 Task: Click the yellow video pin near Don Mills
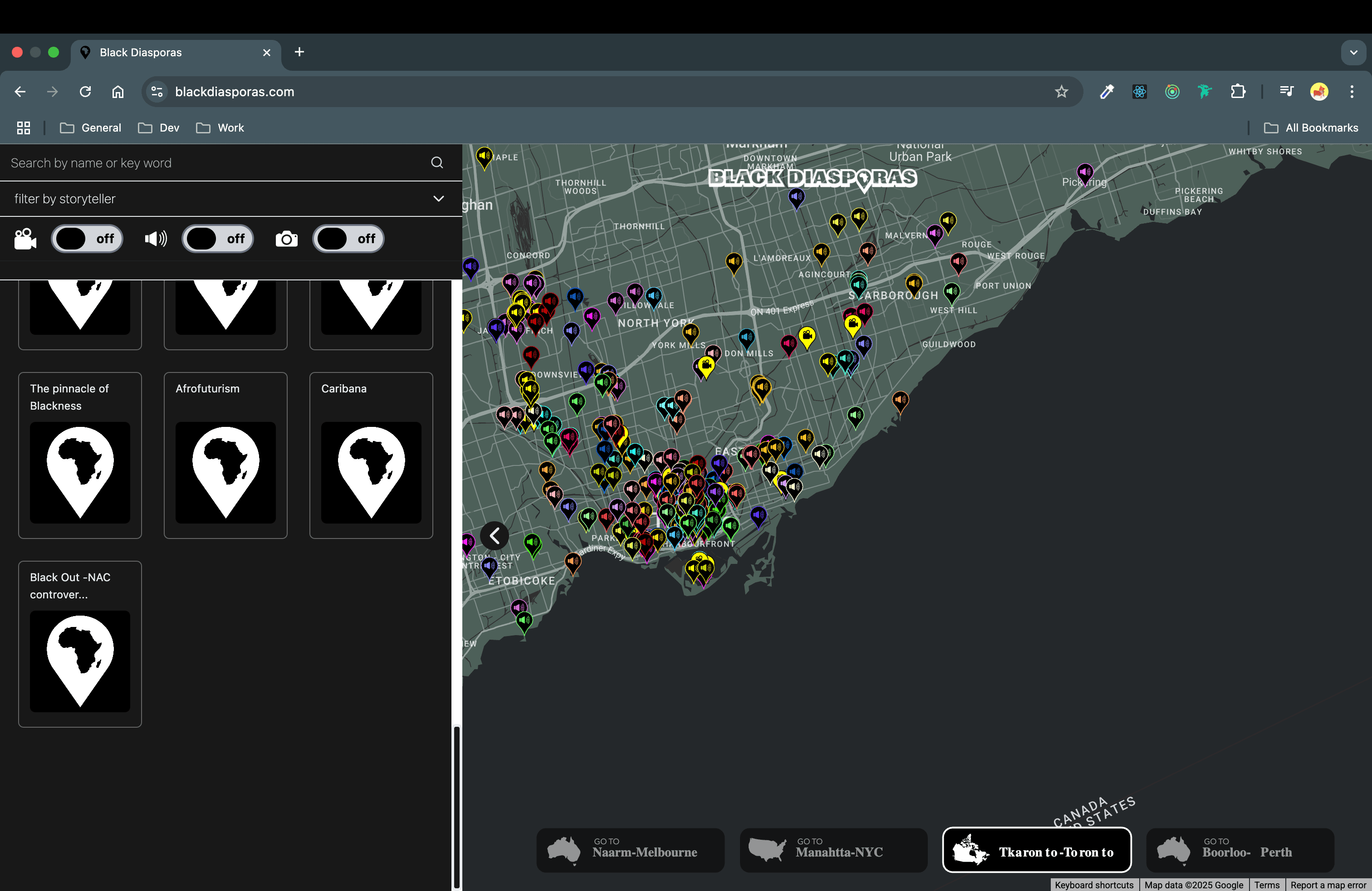pyautogui.click(x=707, y=367)
